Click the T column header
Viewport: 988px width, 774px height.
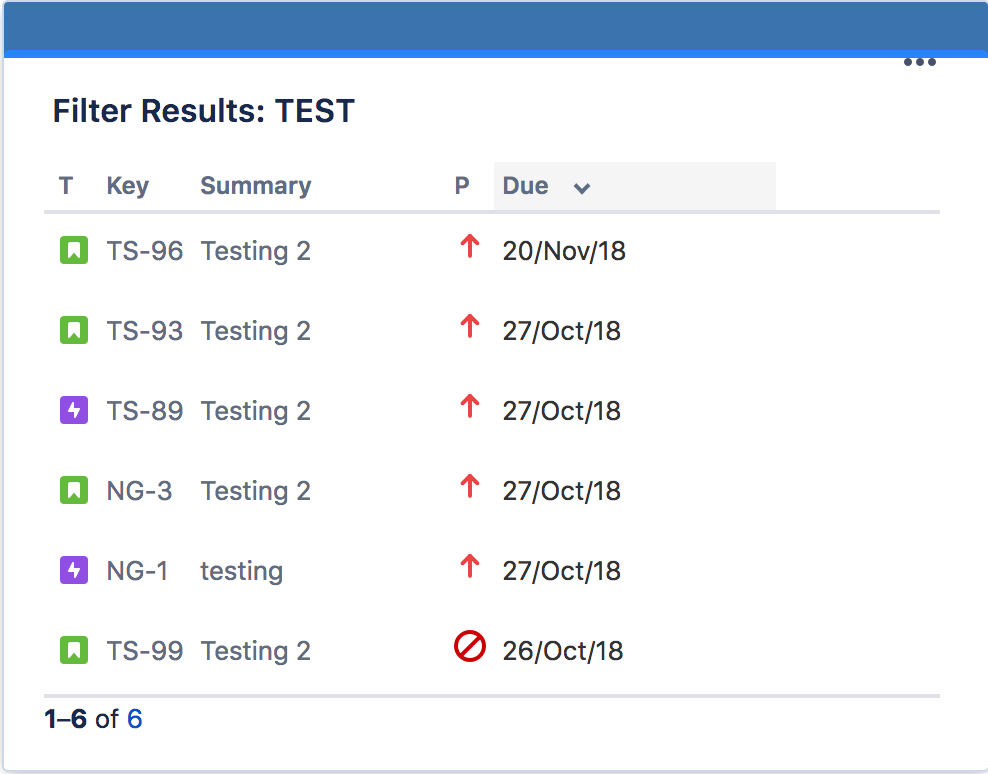tap(65, 186)
